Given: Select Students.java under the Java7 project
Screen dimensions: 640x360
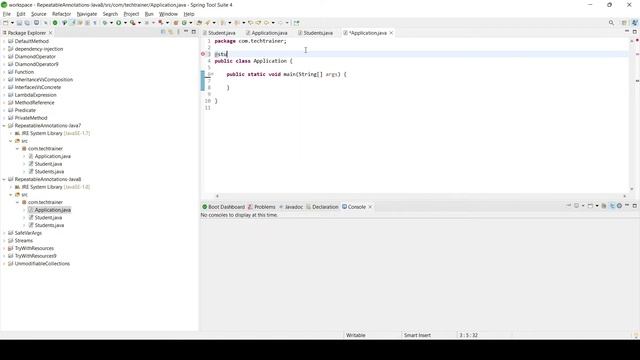Looking at the screenshot, I should tap(49, 172).
